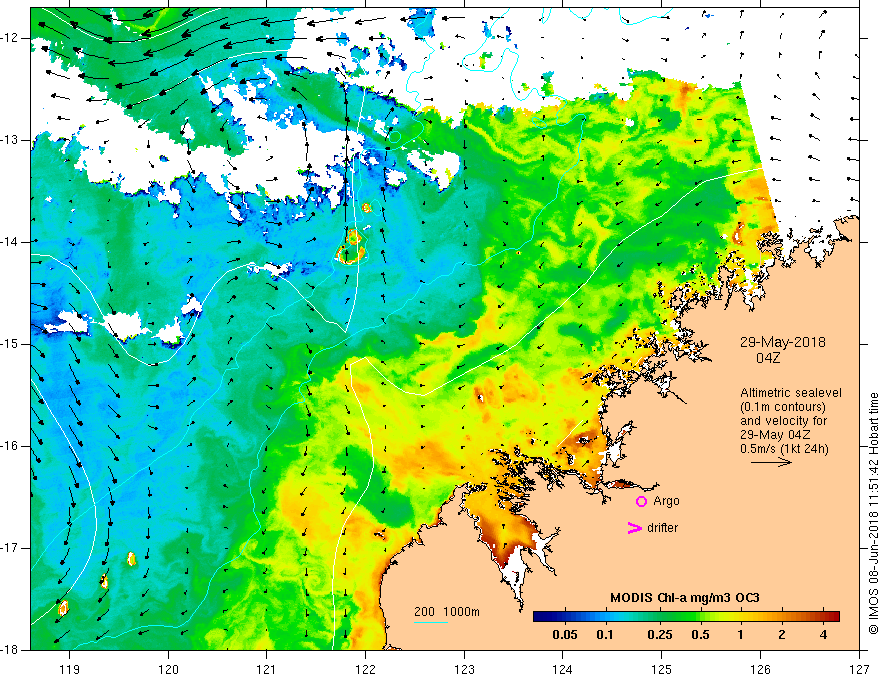Image resolution: width=880 pixels, height=680 pixels.
Task: Click latitude axis label -16
Action: 10,446
